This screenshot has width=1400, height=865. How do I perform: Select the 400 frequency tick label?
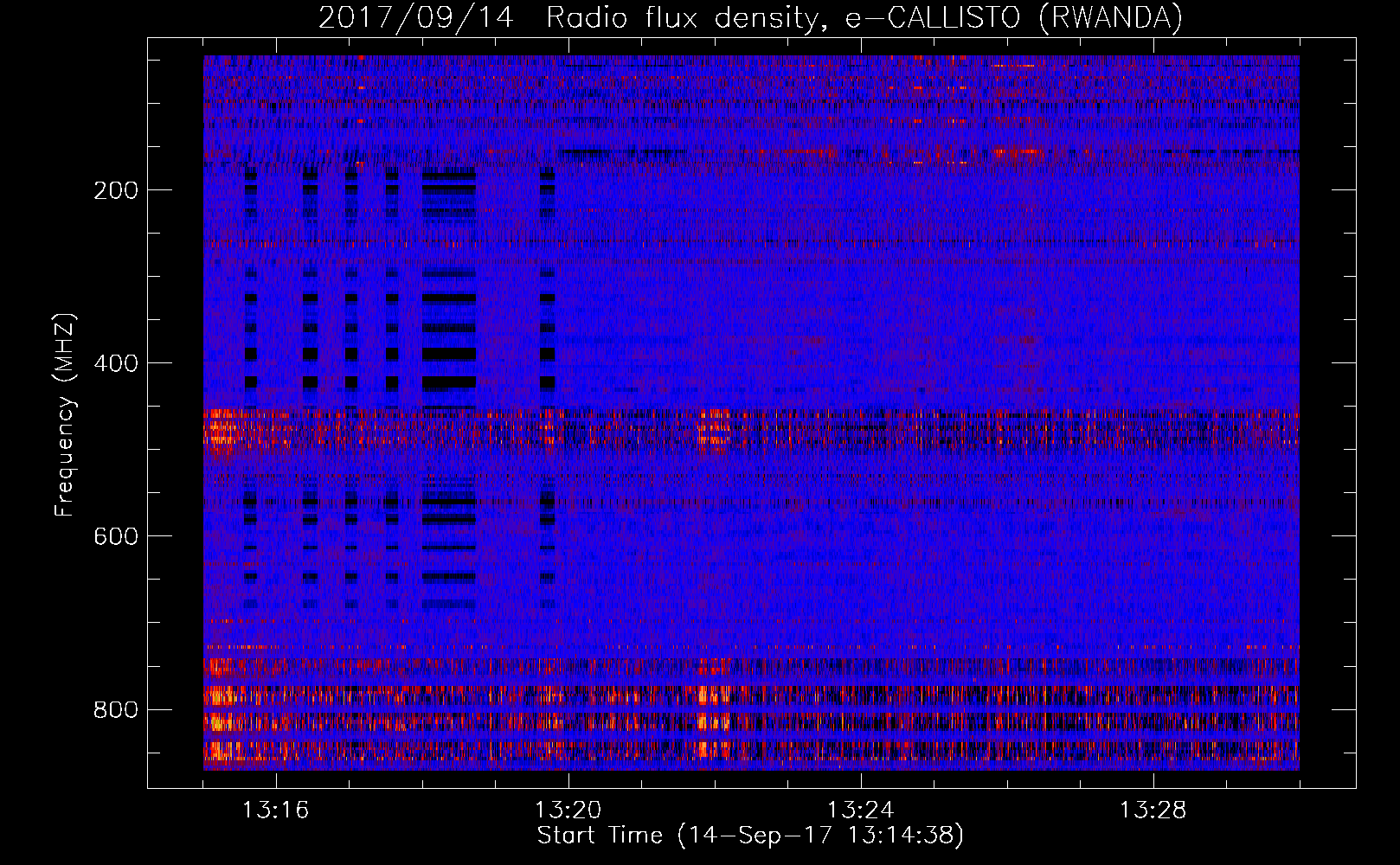point(115,363)
